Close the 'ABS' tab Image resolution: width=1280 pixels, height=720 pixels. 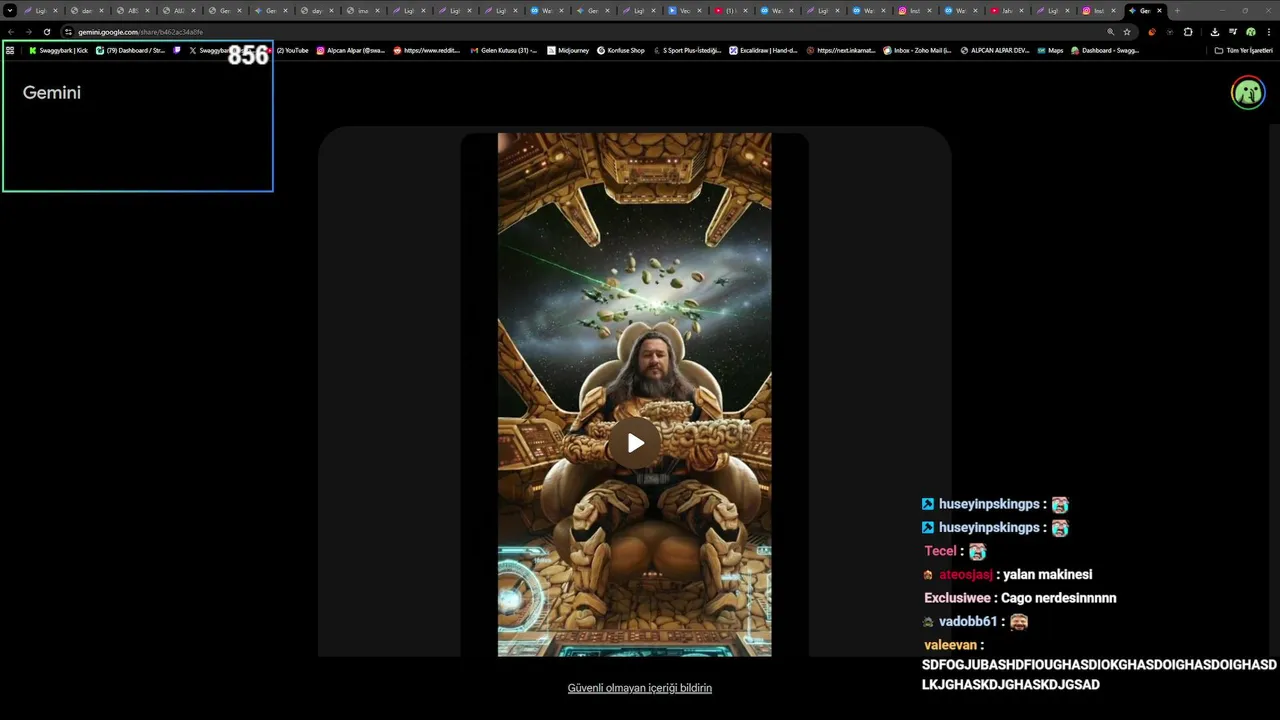[x=147, y=11]
